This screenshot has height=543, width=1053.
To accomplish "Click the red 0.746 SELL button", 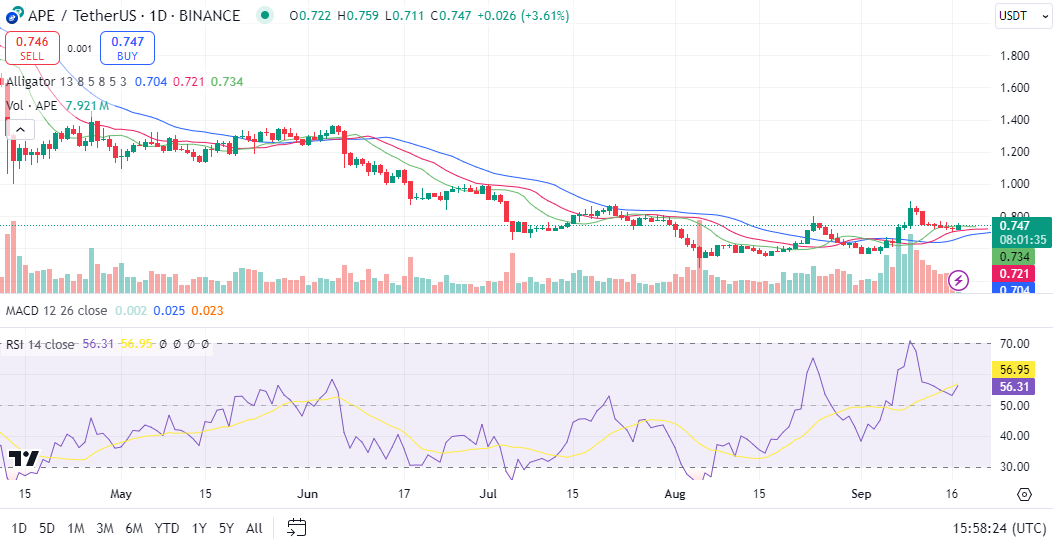I will pos(32,48).
